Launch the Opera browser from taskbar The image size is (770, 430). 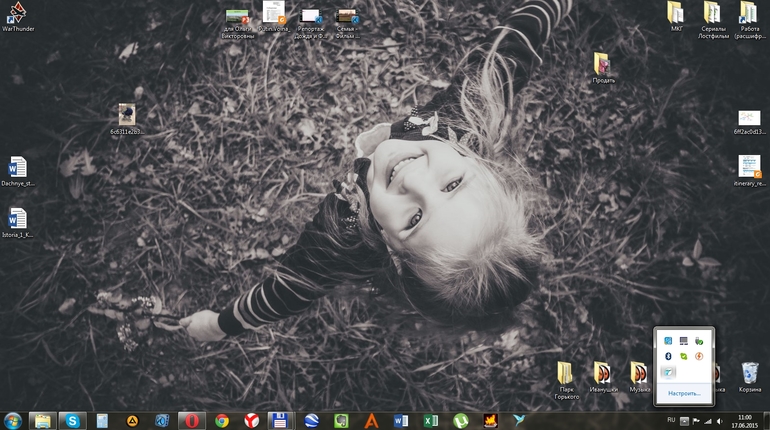(192, 421)
